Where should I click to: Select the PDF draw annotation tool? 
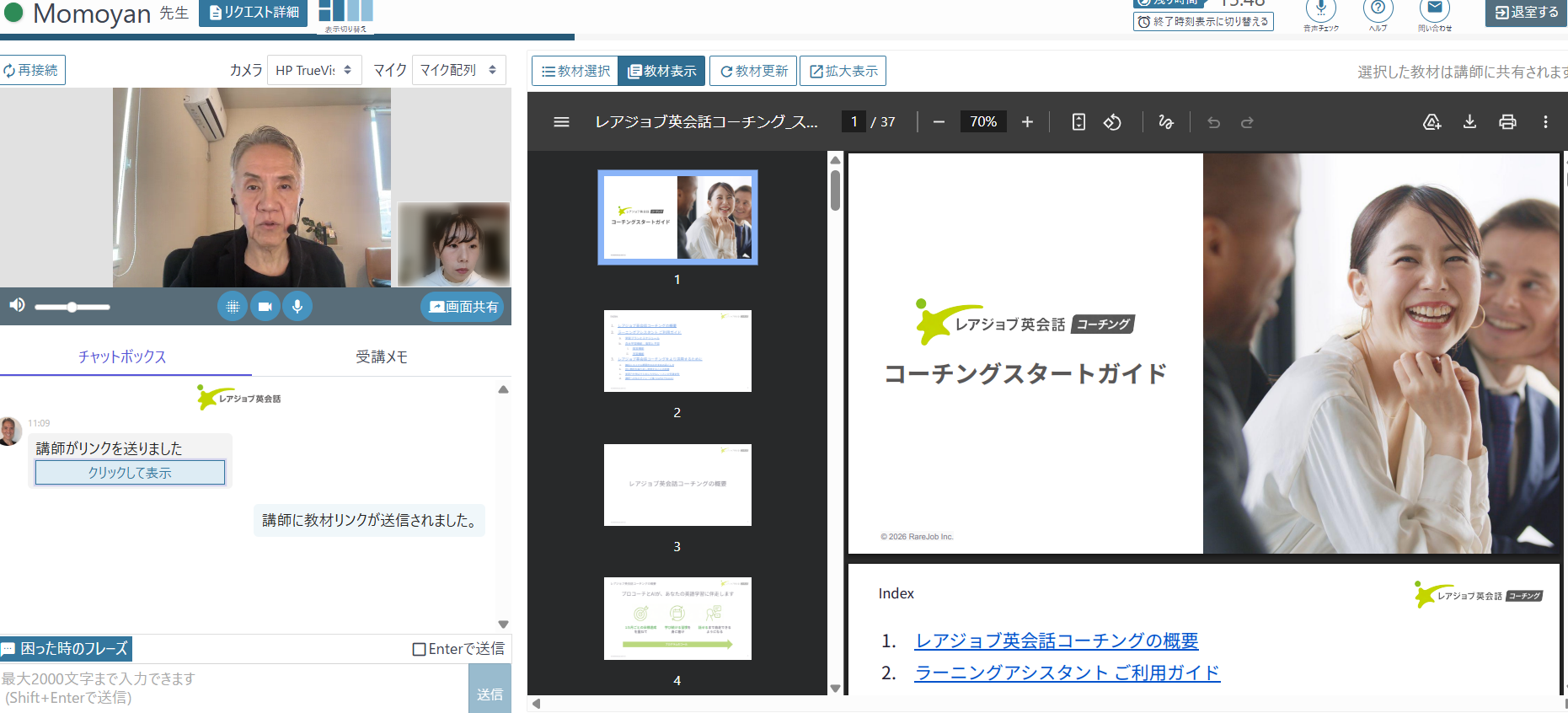click(1166, 122)
